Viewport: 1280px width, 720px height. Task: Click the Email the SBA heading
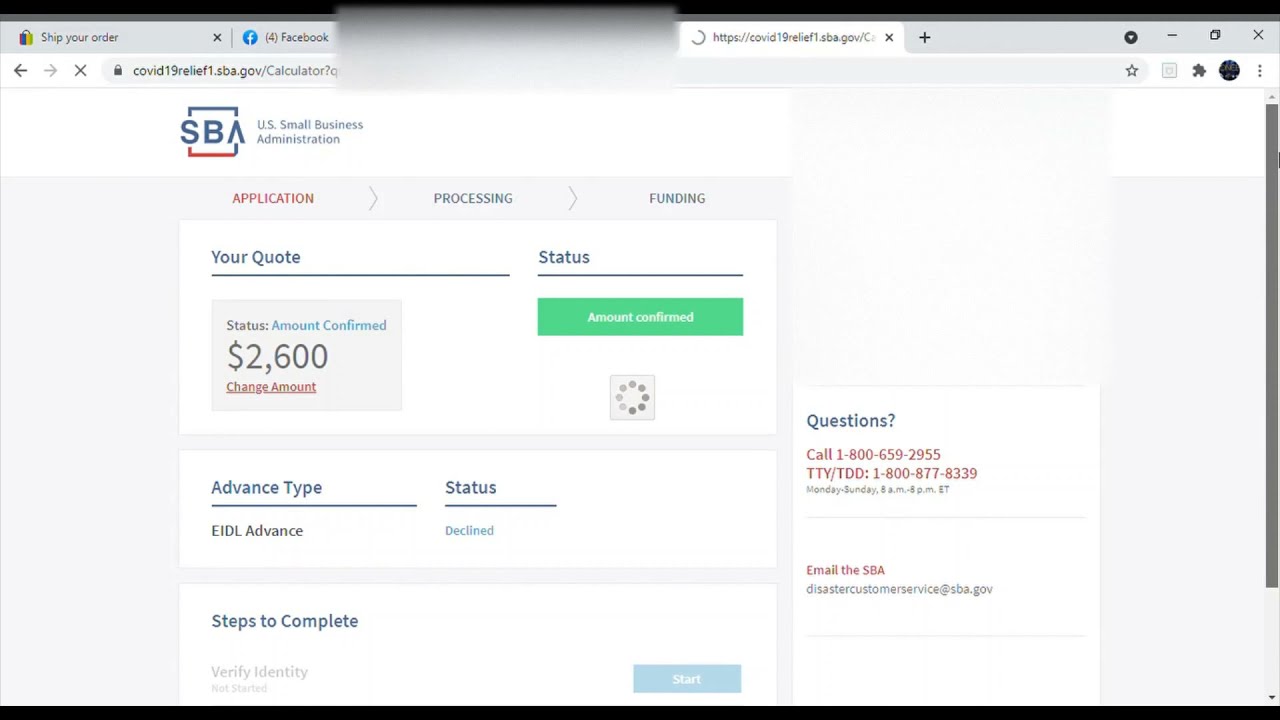(845, 570)
